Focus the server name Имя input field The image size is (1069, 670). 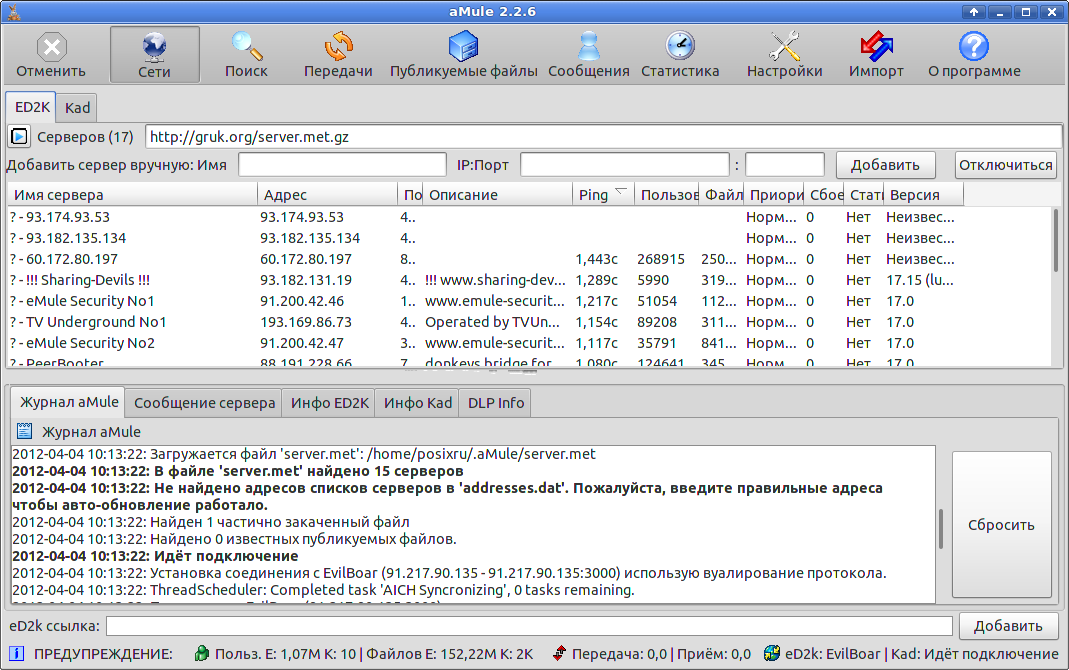[342, 165]
